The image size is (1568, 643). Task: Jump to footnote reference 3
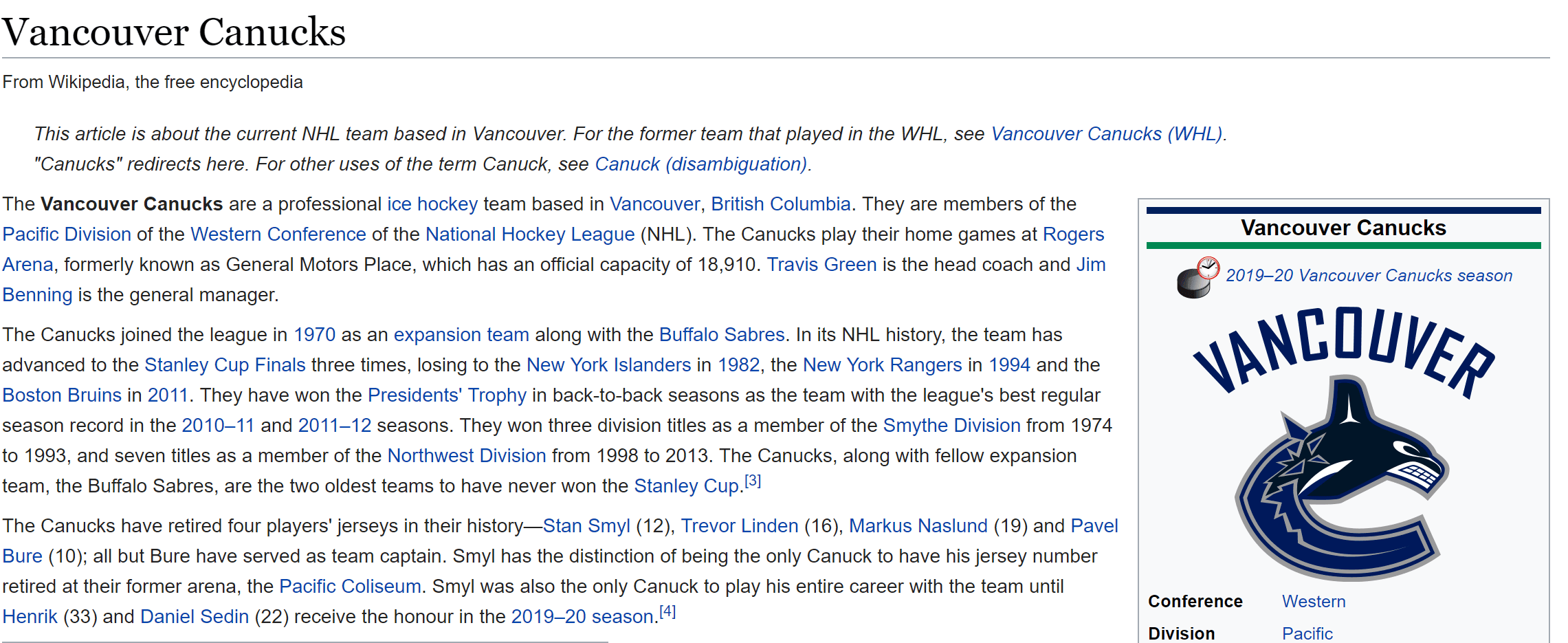[753, 481]
